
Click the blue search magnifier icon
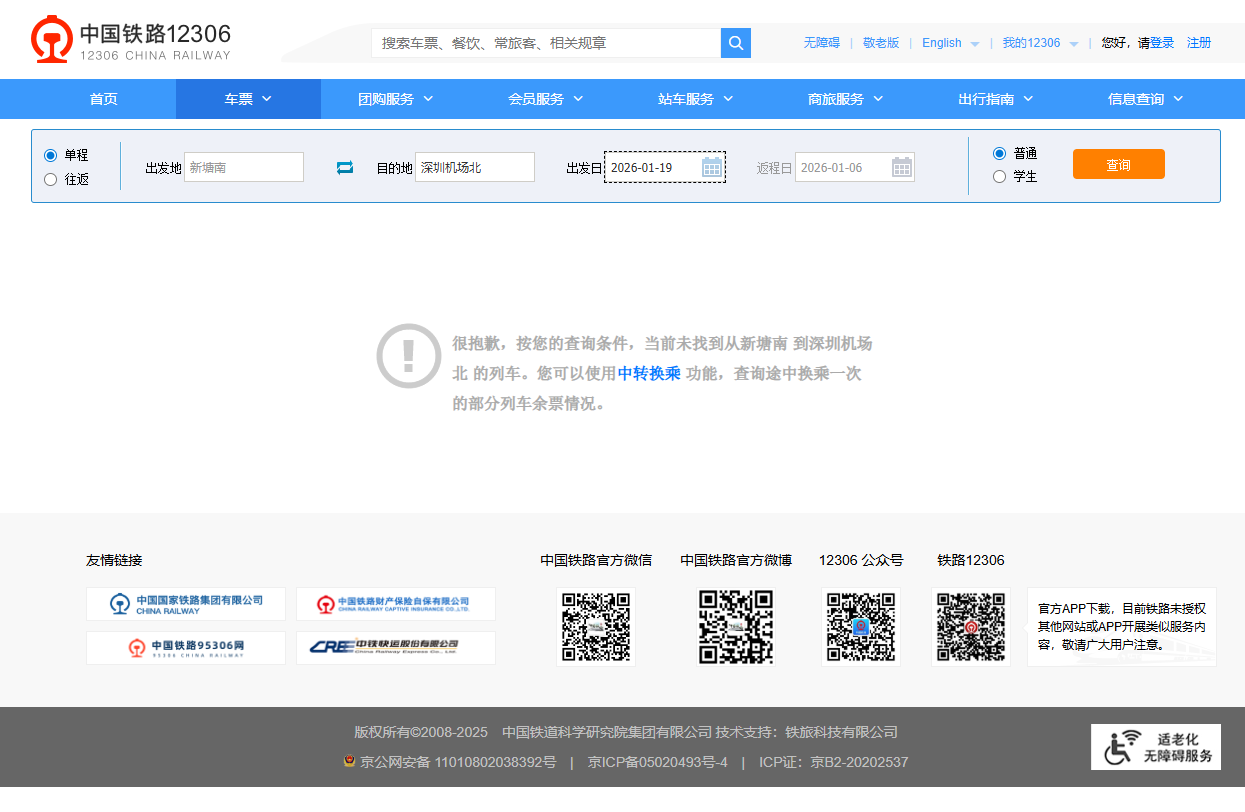(x=735, y=43)
